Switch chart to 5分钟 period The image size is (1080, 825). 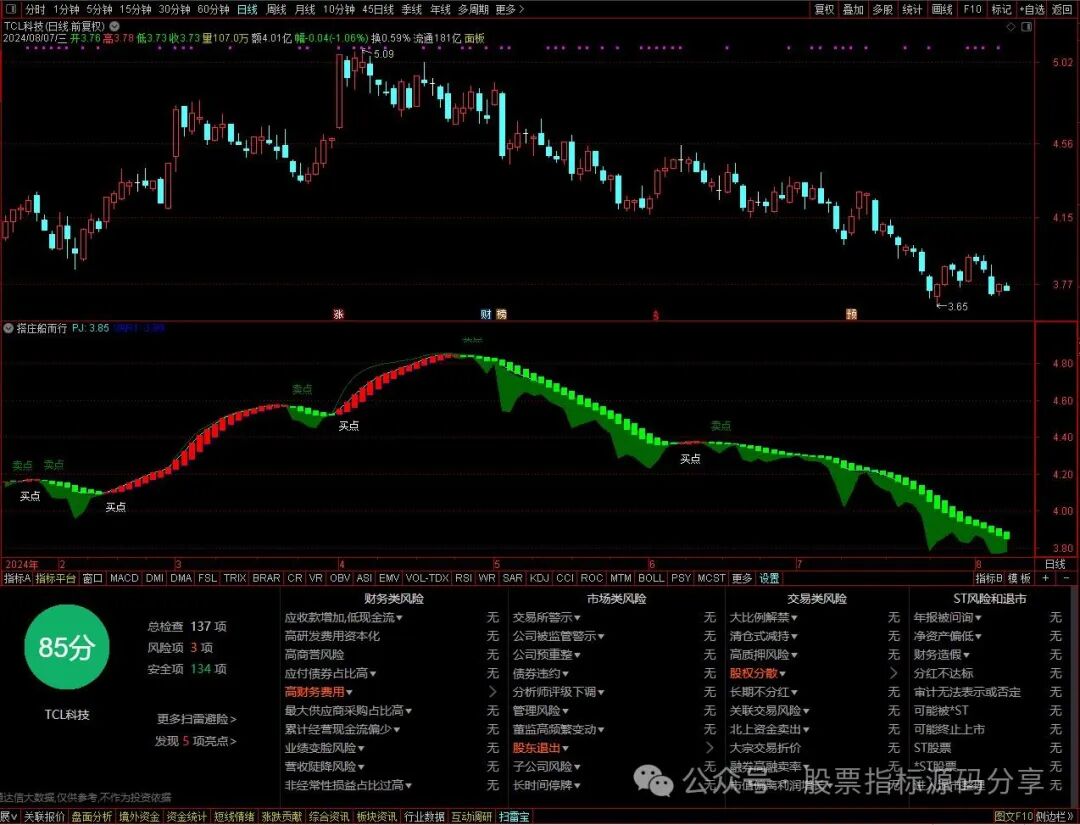point(99,9)
